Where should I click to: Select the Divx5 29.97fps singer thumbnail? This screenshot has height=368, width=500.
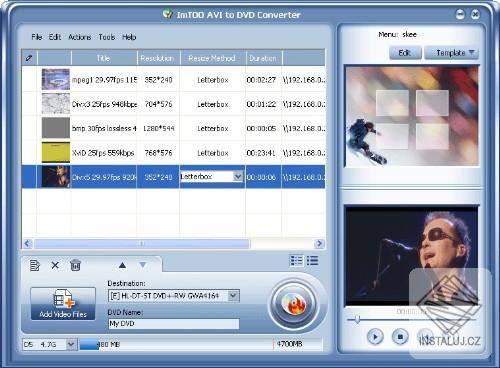pyautogui.click(x=56, y=177)
